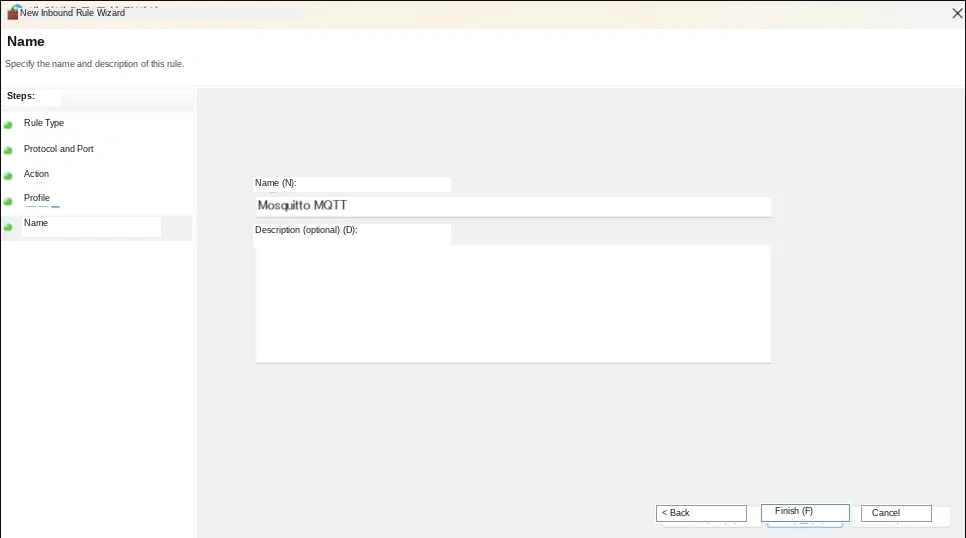Click the 'Description (optional) (D):' label

point(306,230)
